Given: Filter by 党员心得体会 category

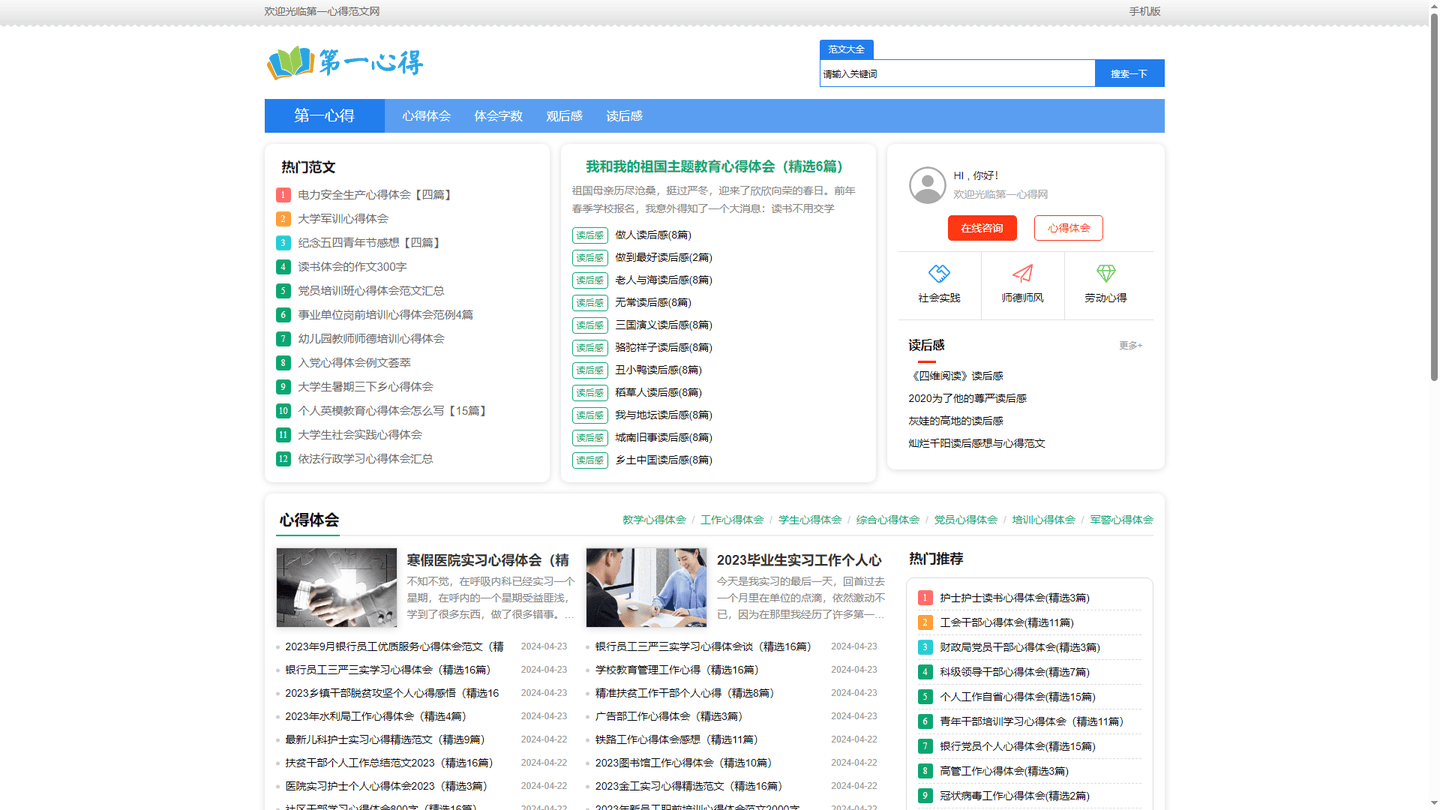Looking at the screenshot, I should click(x=966, y=520).
